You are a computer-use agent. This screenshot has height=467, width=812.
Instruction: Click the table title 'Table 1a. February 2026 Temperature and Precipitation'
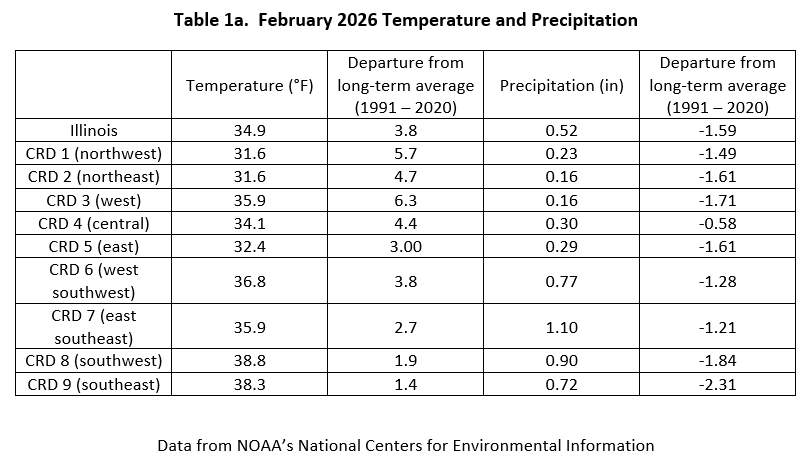point(405,20)
